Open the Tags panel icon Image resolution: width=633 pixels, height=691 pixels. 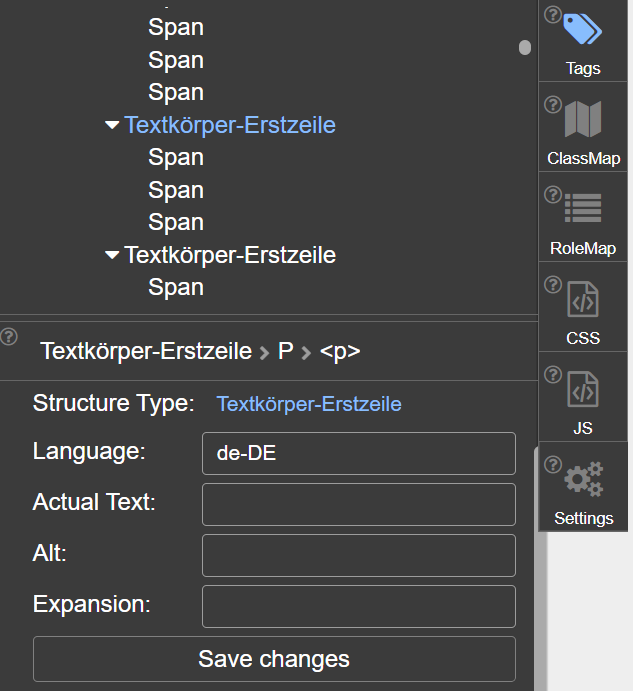(x=583, y=29)
